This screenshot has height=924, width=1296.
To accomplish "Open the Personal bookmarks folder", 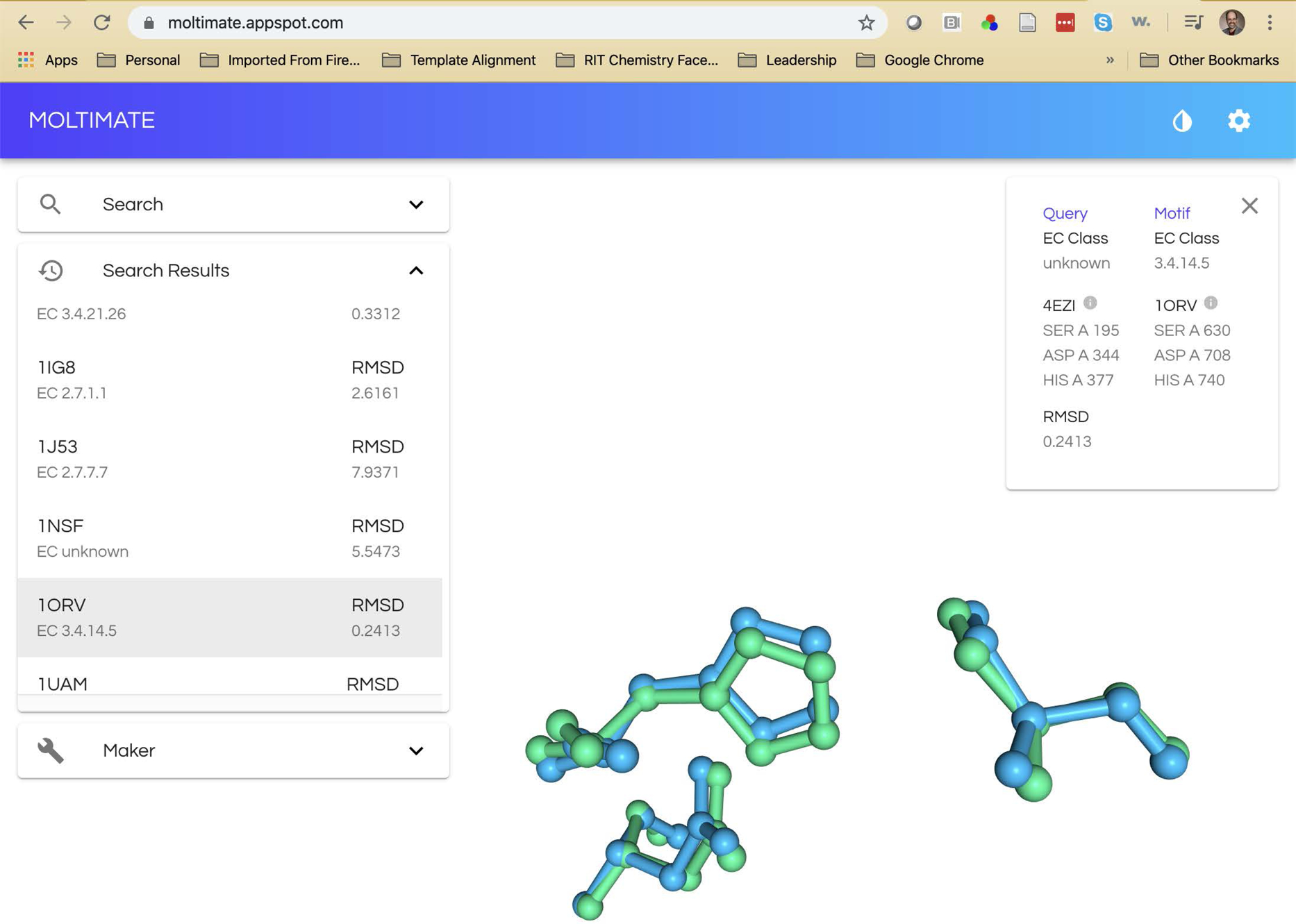I will tap(138, 60).
